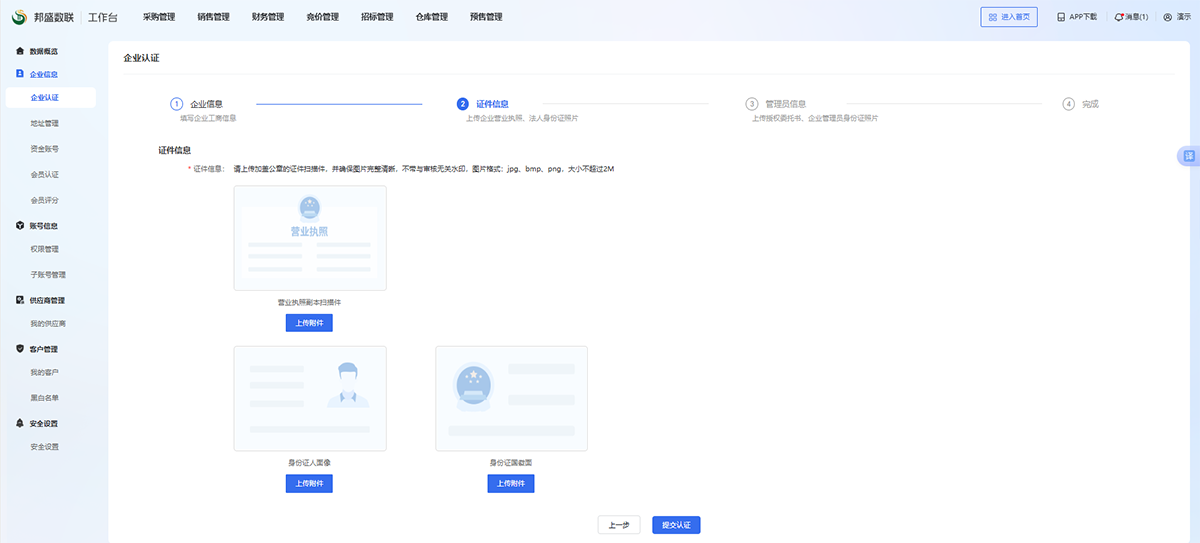Upload attachment for 身份证国徽面
The image size is (1200, 543).
pos(511,484)
